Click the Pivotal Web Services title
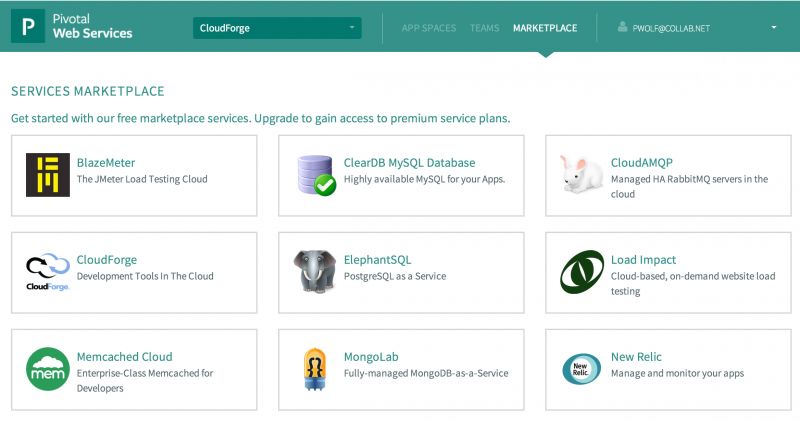The height and width of the screenshot is (421, 800). (92, 26)
